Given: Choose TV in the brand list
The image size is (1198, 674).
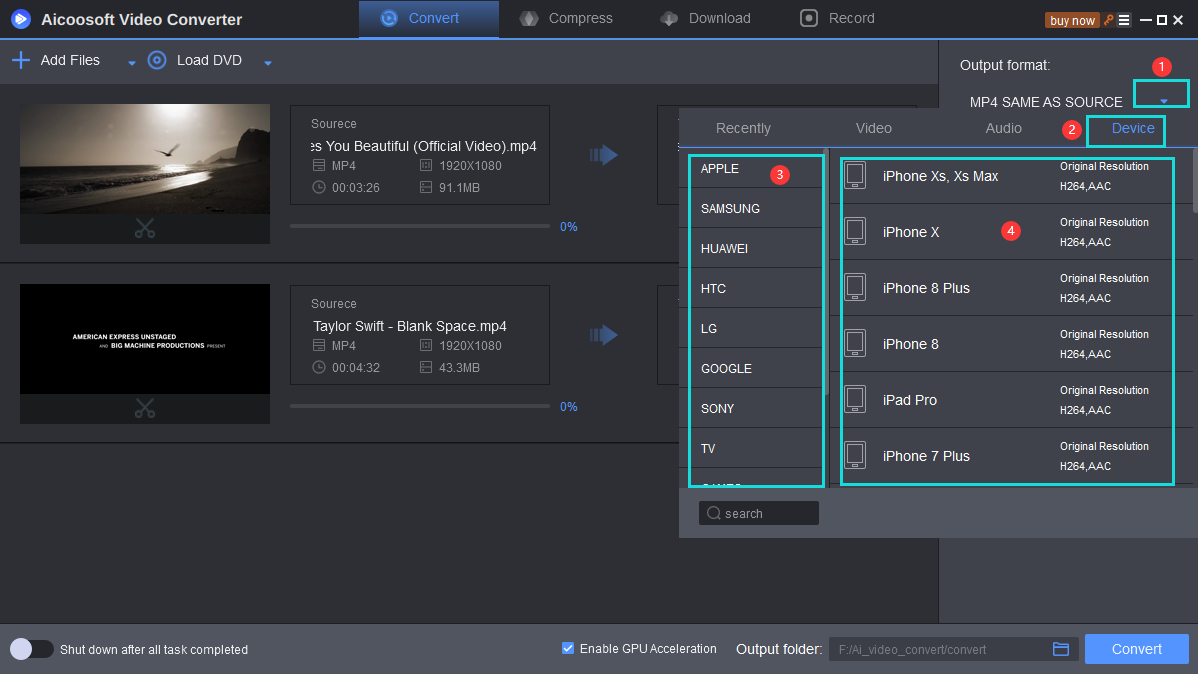Looking at the screenshot, I should [753, 448].
